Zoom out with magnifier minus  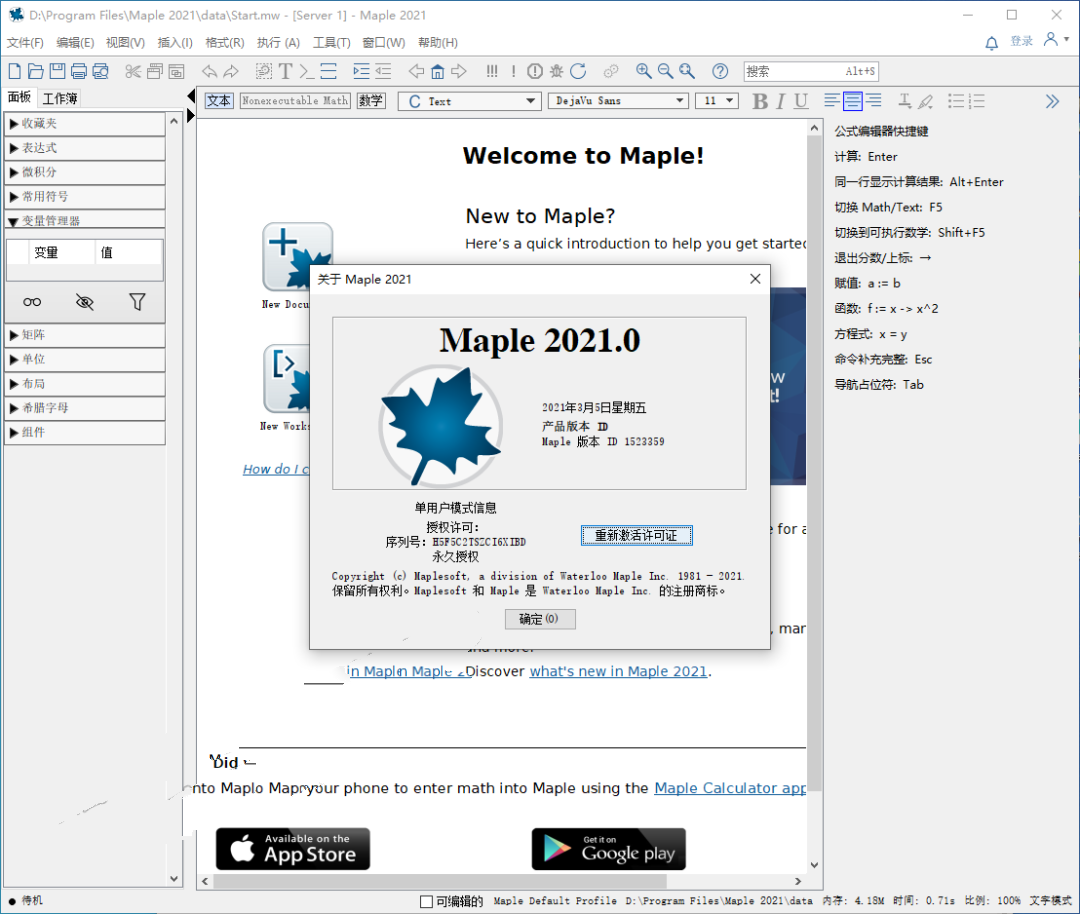[x=665, y=71]
